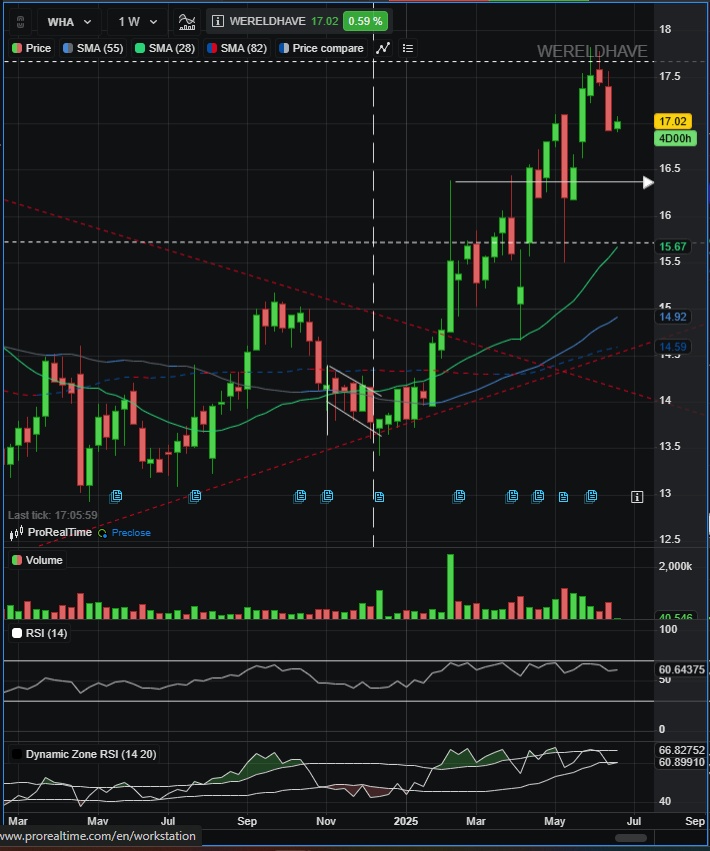Screen dimensions: 710x851
Task: Open the legend list menu icon
Action: 408,48
